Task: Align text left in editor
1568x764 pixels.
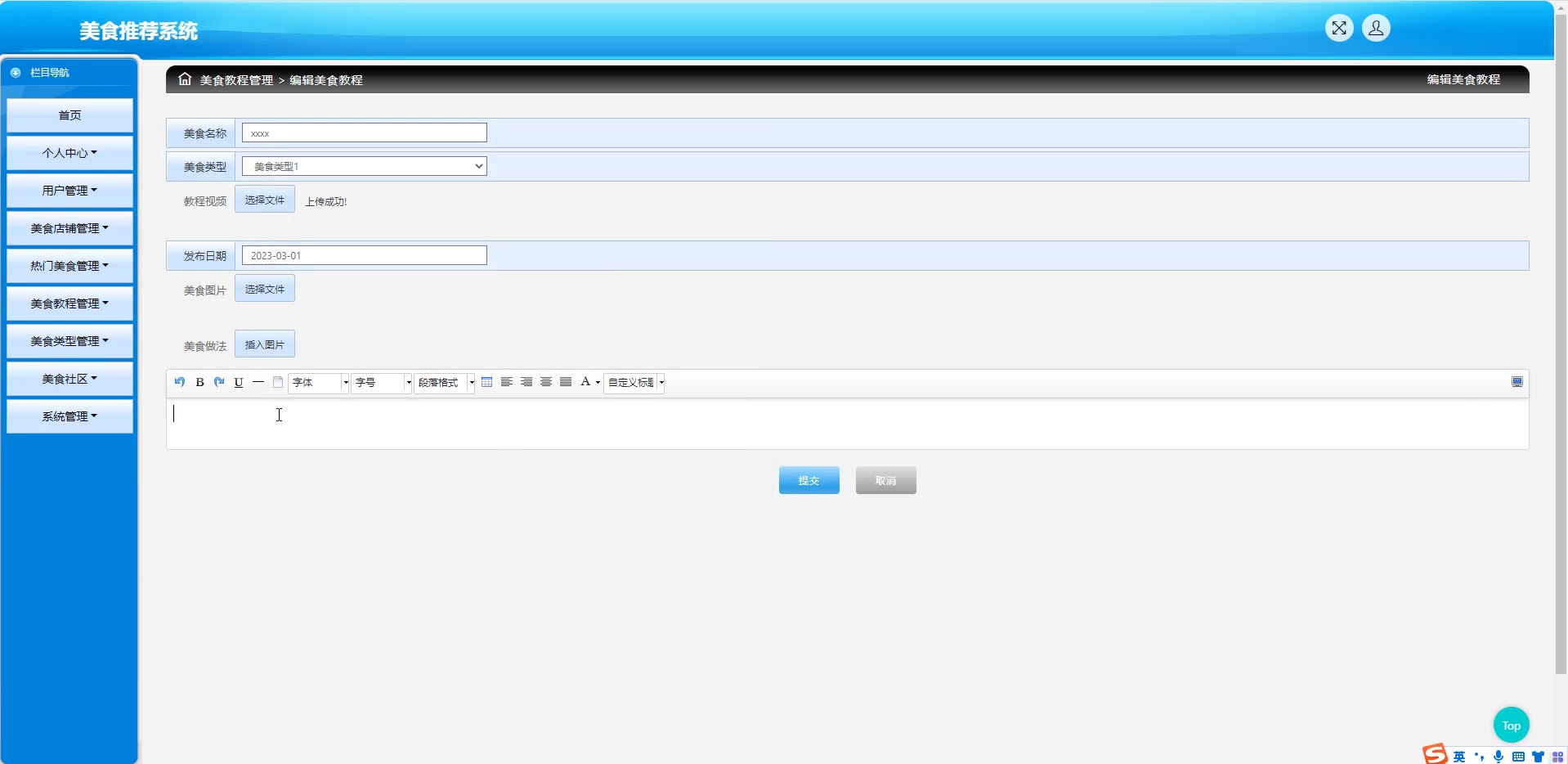Action: (x=507, y=382)
